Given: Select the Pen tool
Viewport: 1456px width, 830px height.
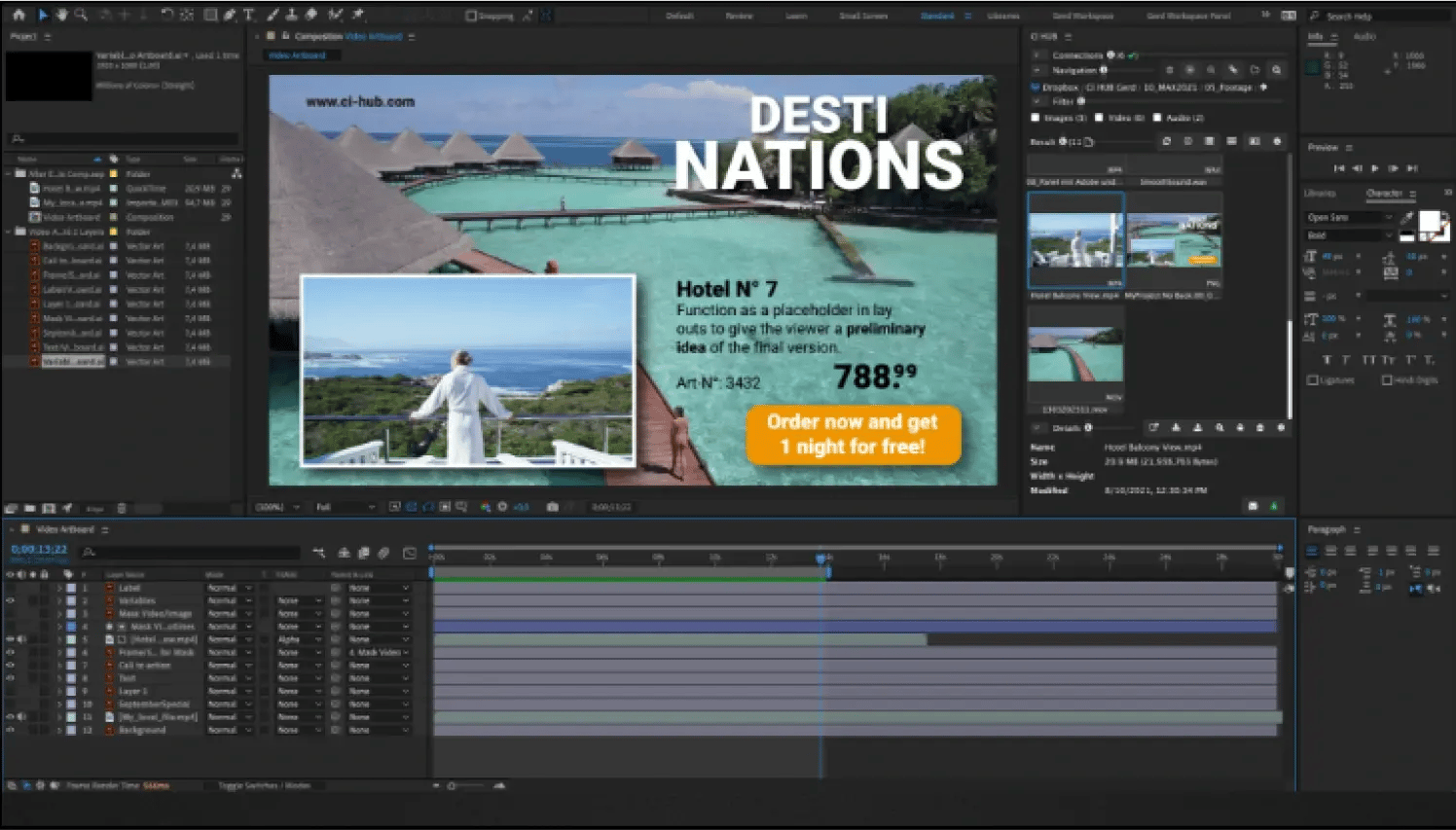Looking at the screenshot, I should (x=230, y=15).
